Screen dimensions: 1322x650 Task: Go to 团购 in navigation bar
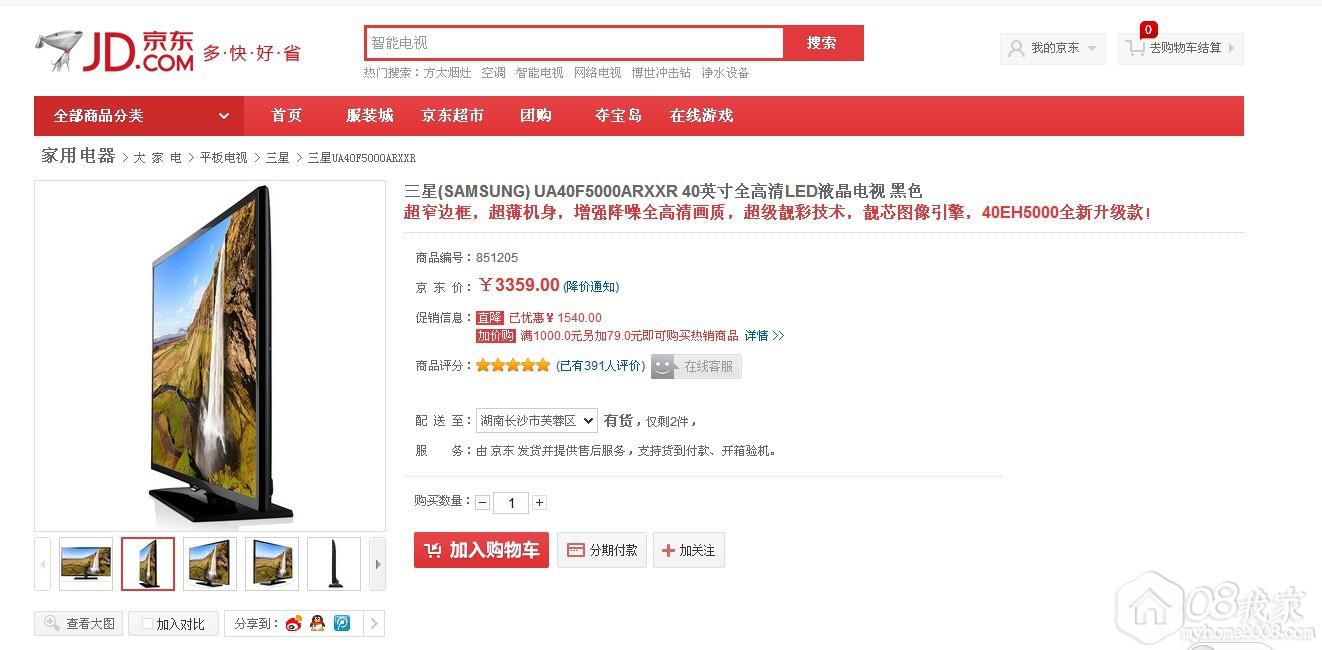(536, 116)
